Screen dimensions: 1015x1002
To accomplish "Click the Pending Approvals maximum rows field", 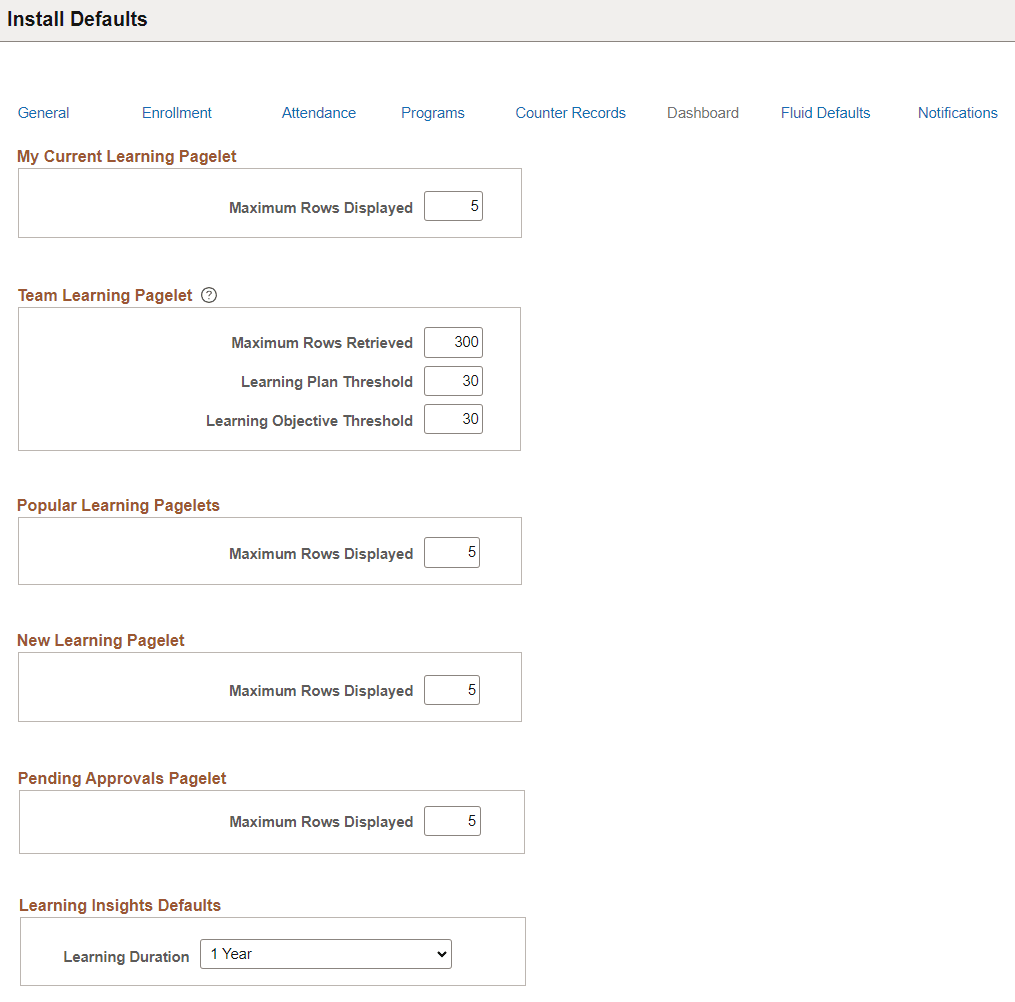I will [451, 821].
